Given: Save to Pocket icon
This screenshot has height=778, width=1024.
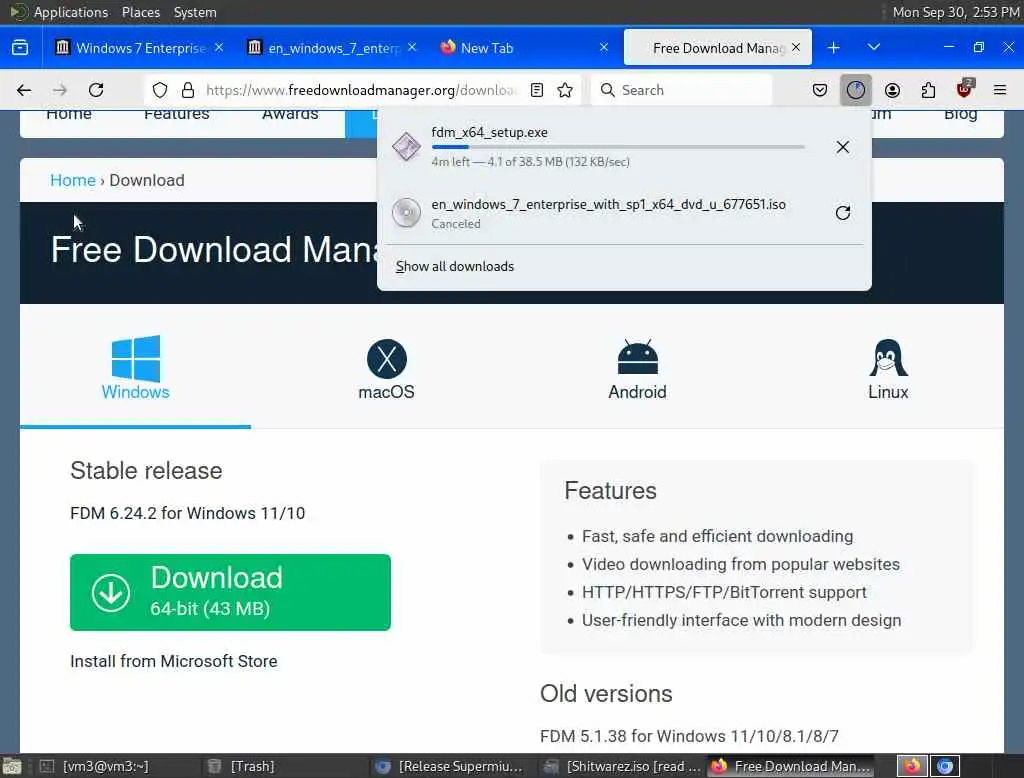Looking at the screenshot, I should (x=820, y=90).
